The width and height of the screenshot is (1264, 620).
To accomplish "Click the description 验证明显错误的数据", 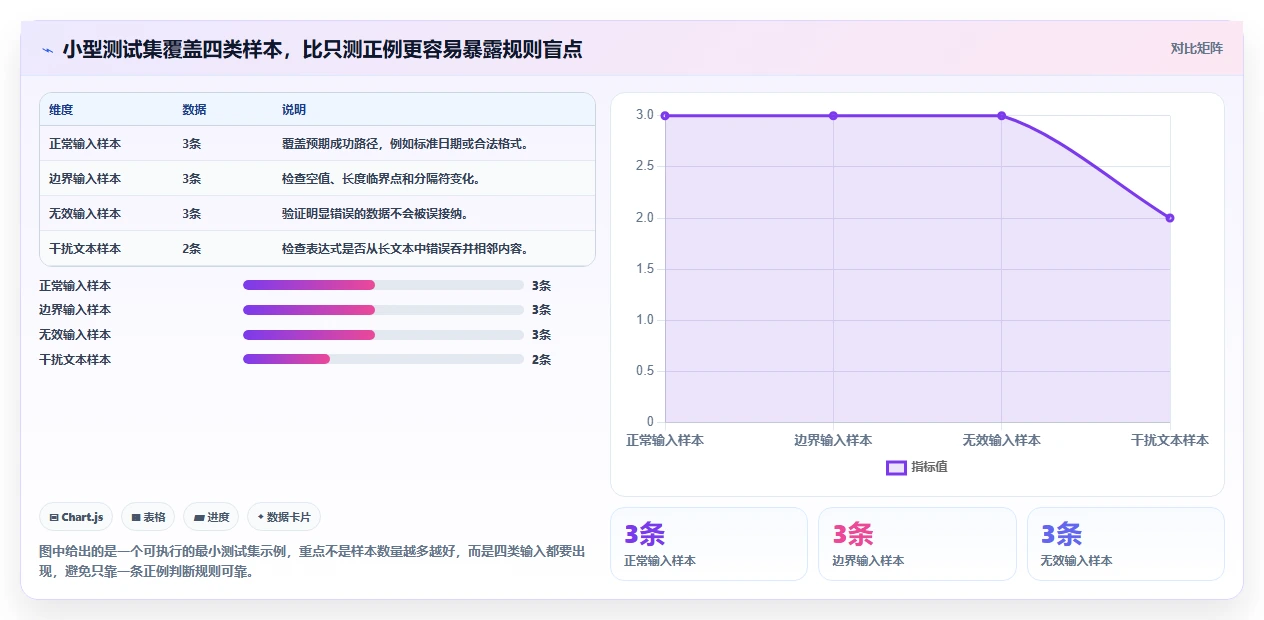I will pyautogui.click(x=375, y=214).
